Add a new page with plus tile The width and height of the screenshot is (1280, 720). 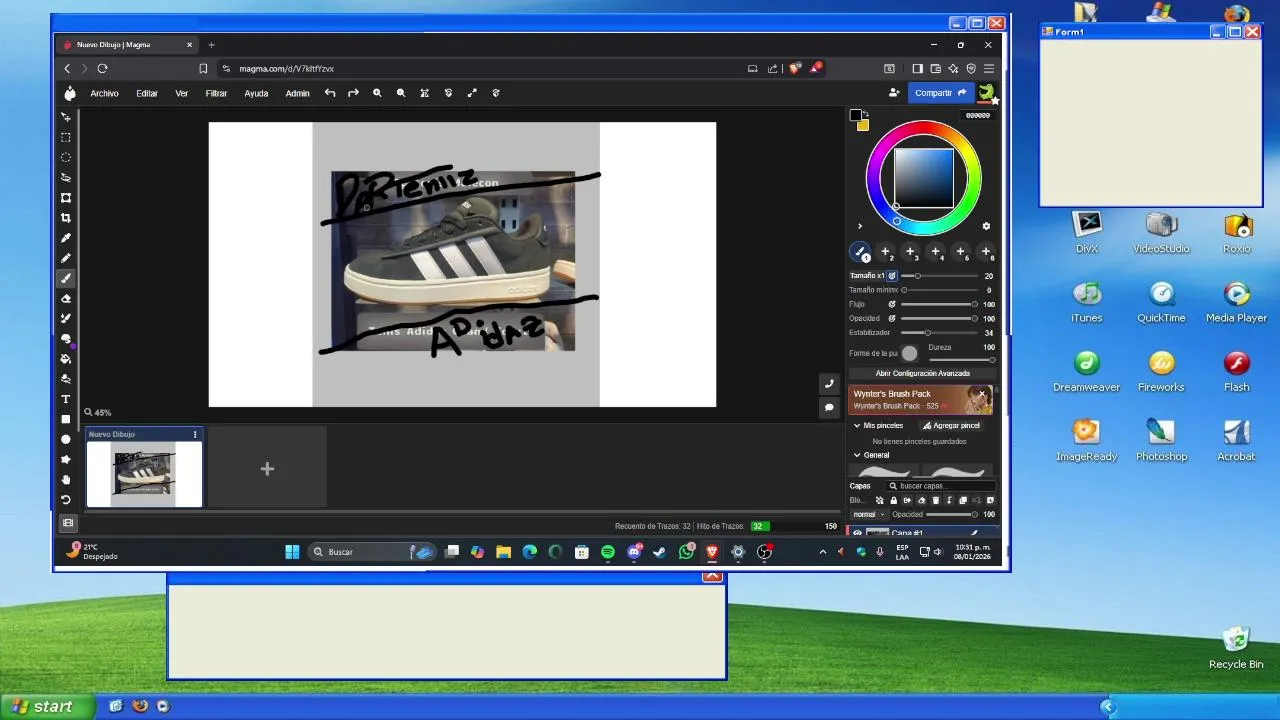267,469
